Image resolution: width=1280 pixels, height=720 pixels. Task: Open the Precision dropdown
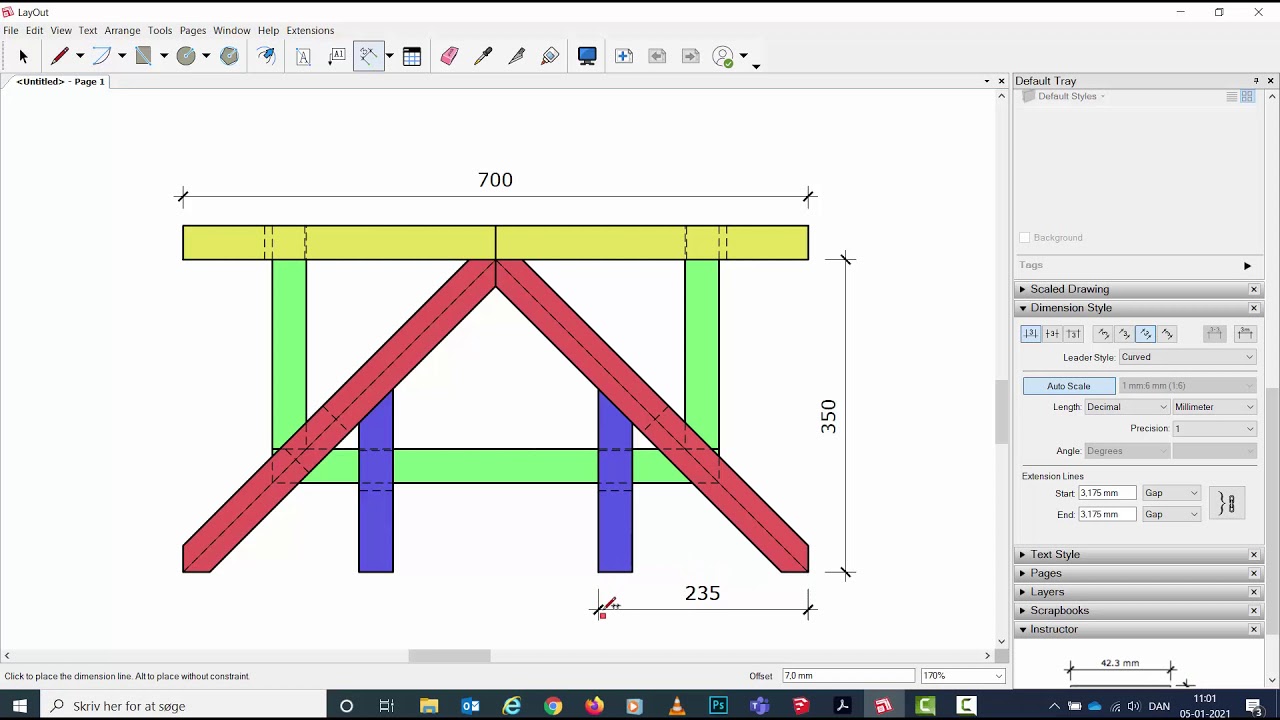tap(1214, 429)
